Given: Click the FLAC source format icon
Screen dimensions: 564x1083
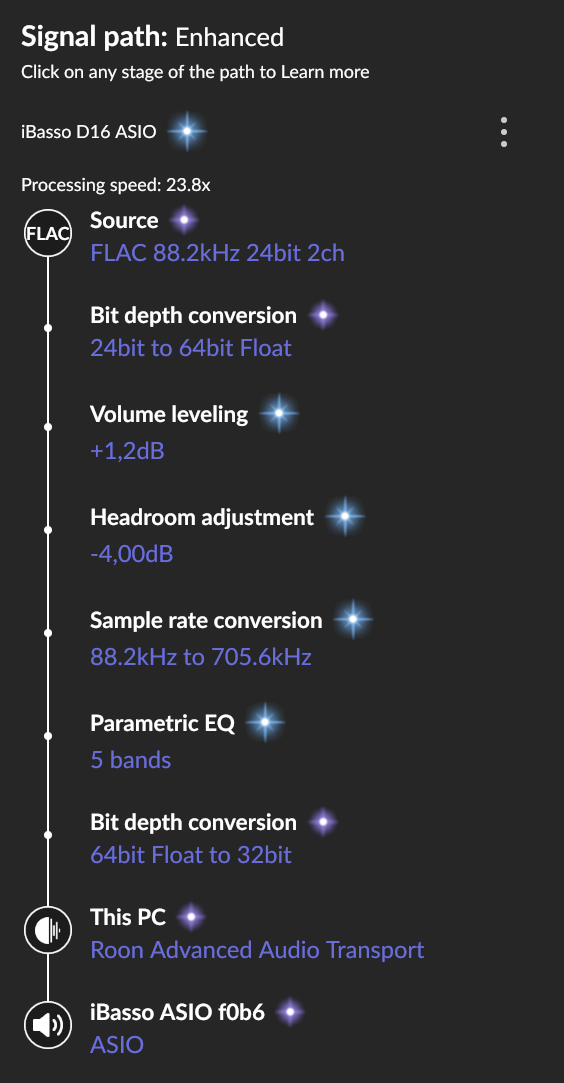Looking at the screenshot, I should tap(48, 233).
